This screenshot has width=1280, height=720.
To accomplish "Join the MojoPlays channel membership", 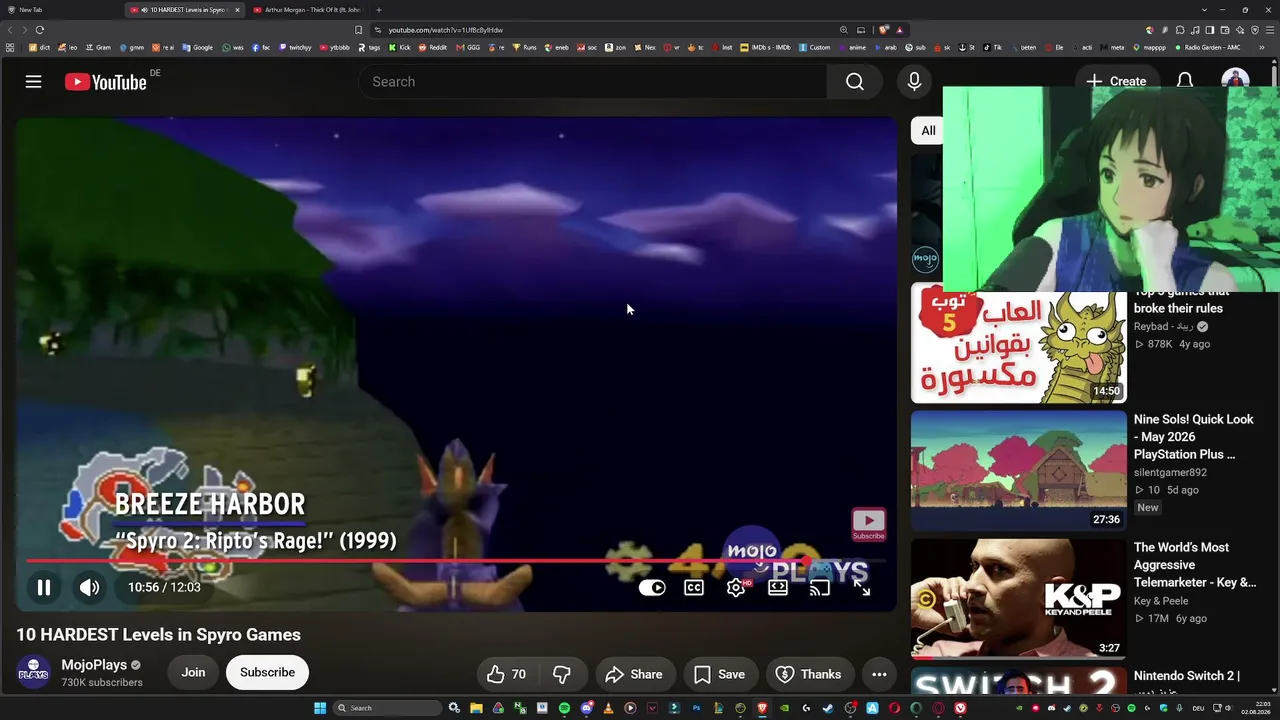I will pos(193,672).
